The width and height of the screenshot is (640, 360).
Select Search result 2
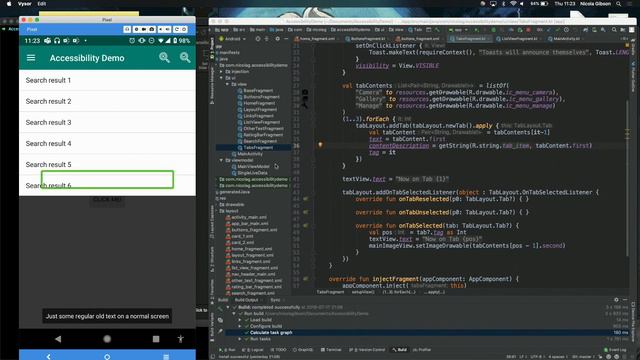(x=107, y=101)
